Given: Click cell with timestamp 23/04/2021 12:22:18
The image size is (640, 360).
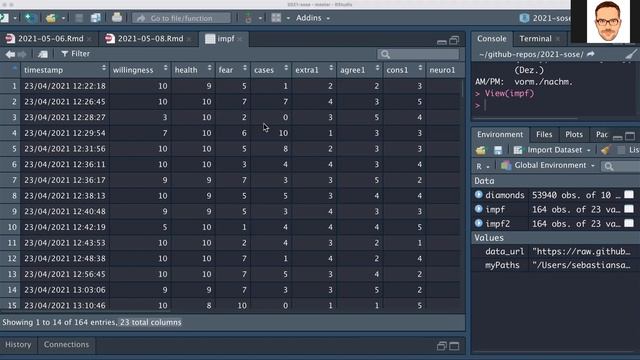Looking at the screenshot, I should pyautogui.click(x=65, y=86).
